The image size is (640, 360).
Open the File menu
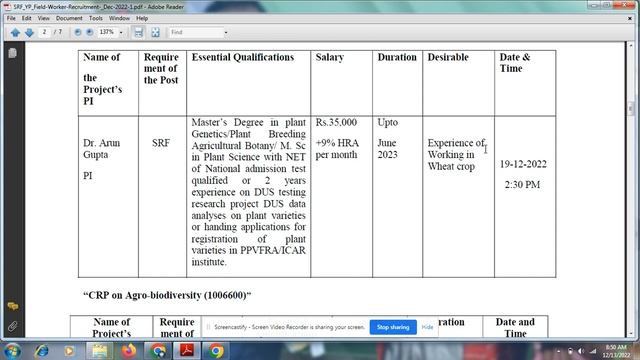click(x=11, y=18)
